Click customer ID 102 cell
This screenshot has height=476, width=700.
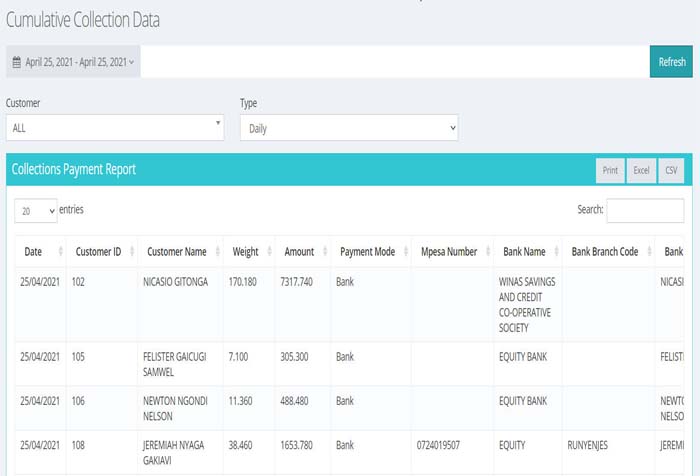tap(102, 305)
